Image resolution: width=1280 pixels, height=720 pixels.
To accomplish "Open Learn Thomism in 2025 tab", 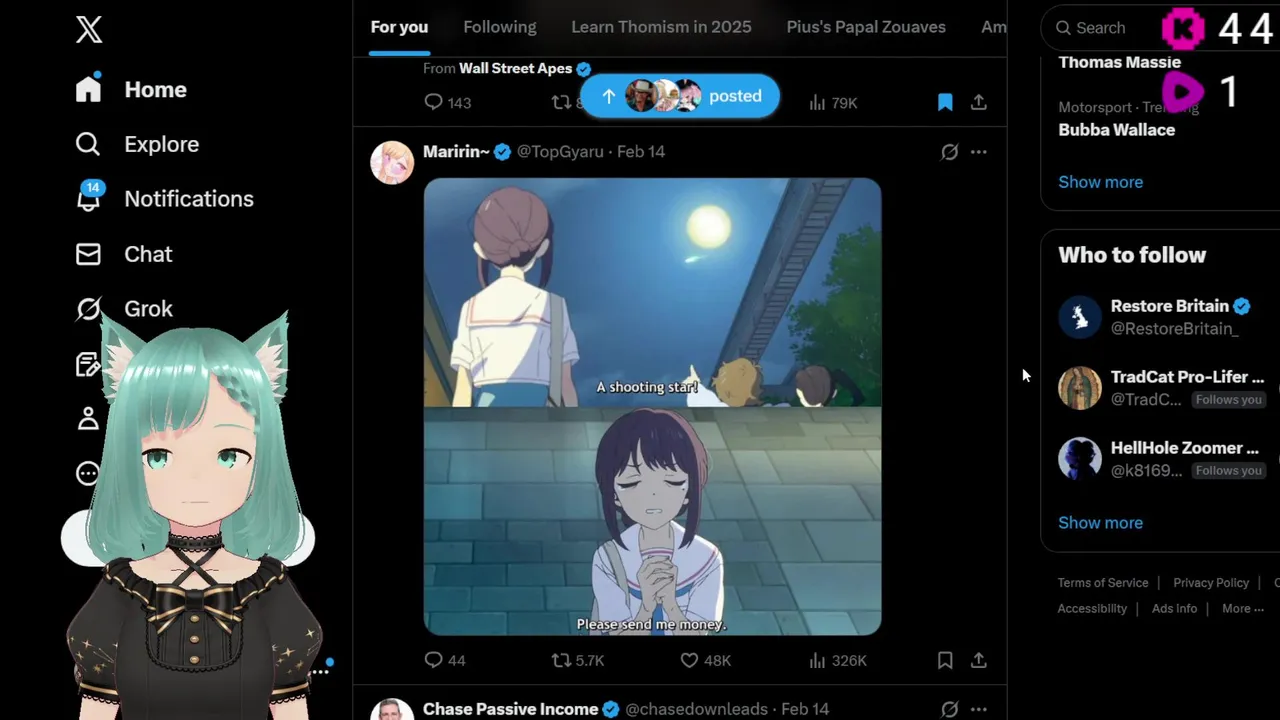I will (661, 27).
